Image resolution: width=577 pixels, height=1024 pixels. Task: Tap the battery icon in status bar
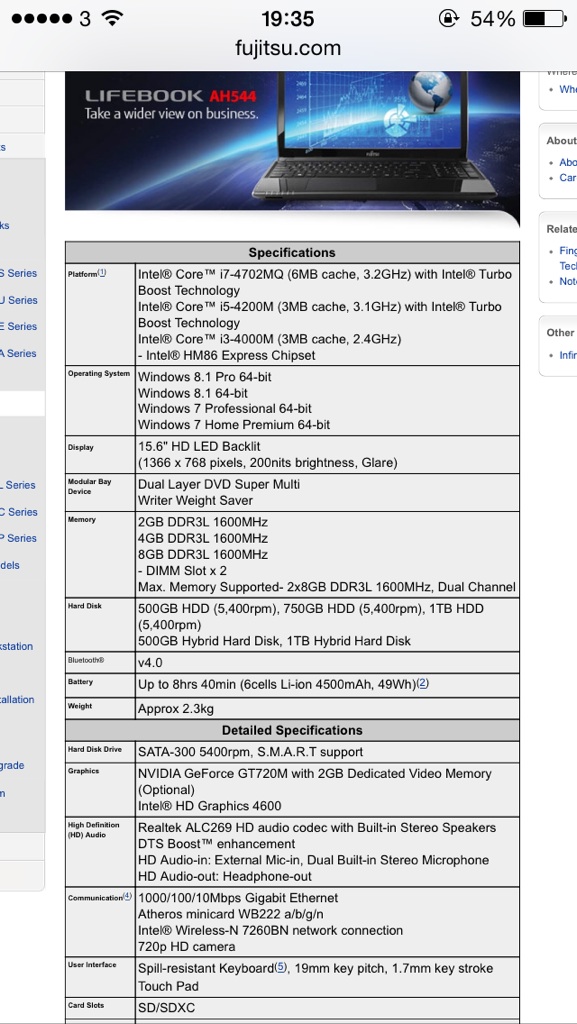pyautogui.click(x=545, y=19)
